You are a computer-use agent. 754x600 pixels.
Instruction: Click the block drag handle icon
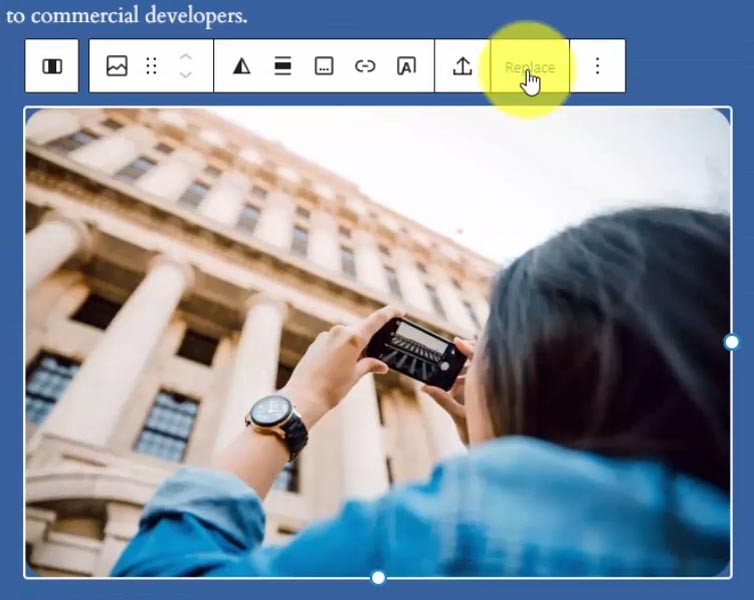click(x=151, y=66)
